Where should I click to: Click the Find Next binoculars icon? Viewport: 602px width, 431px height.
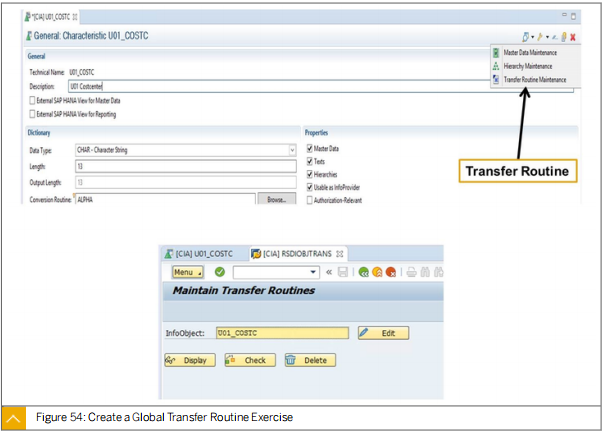click(438, 272)
